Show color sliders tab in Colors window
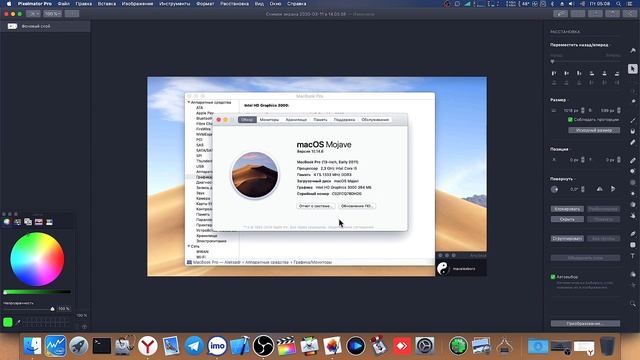This screenshot has width=640, height=360. click(x=18, y=222)
